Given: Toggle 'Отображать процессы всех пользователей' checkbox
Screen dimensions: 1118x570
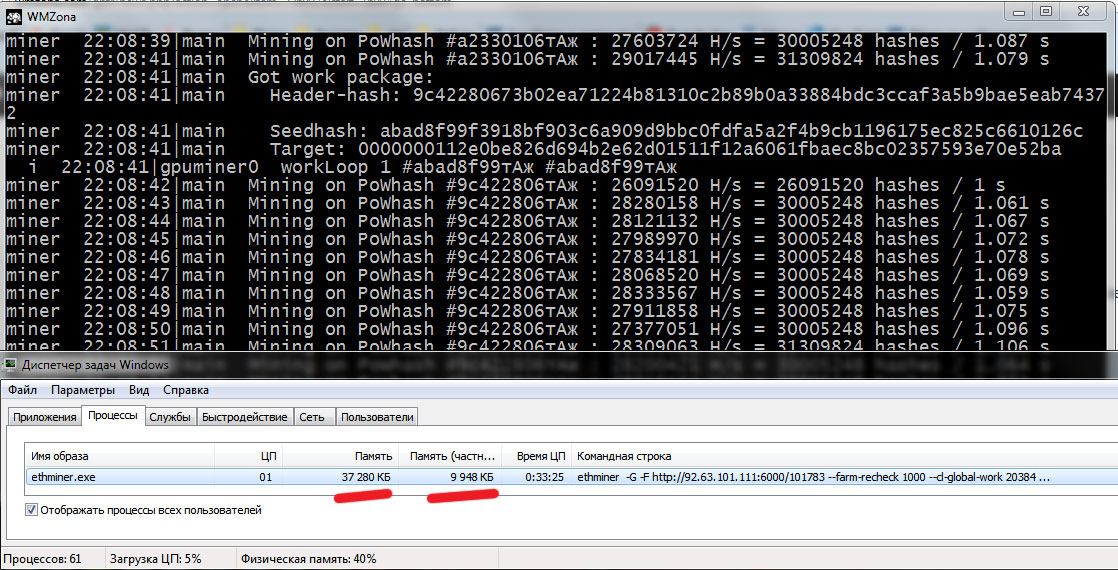Looking at the screenshot, I should pos(32,510).
